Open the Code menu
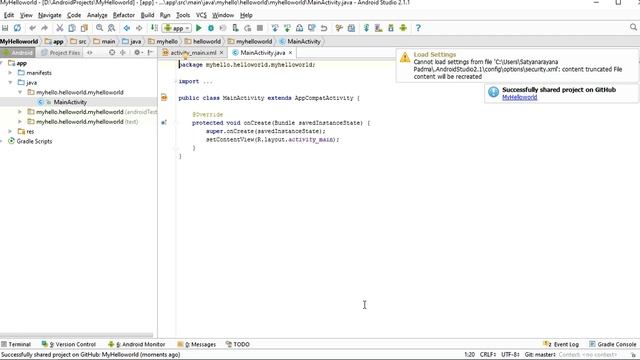This screenshot has height=360, width=640. click(x=74, y=15)
